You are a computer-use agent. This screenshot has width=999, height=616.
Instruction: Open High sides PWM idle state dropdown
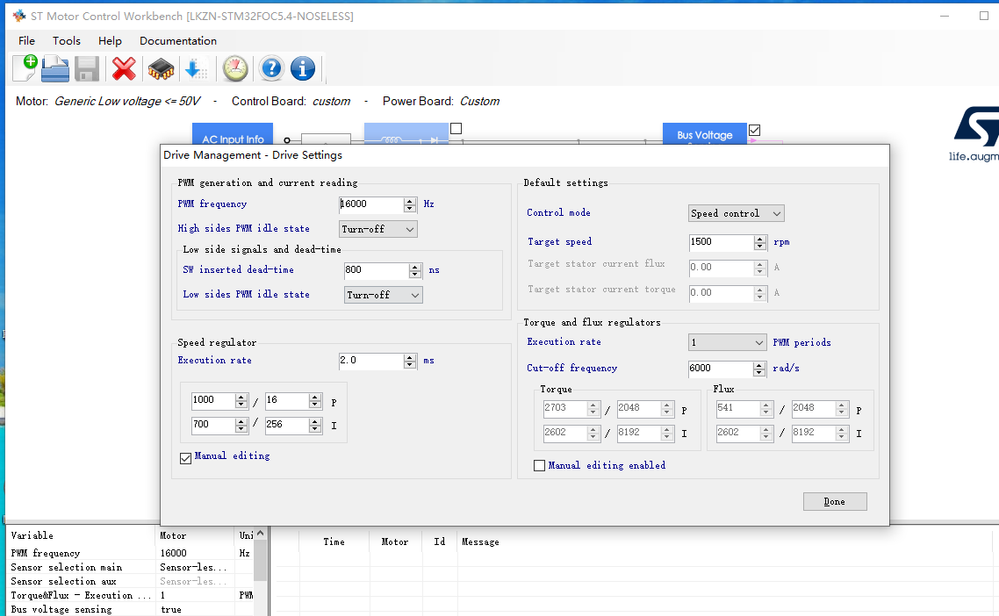pos(378,229)
